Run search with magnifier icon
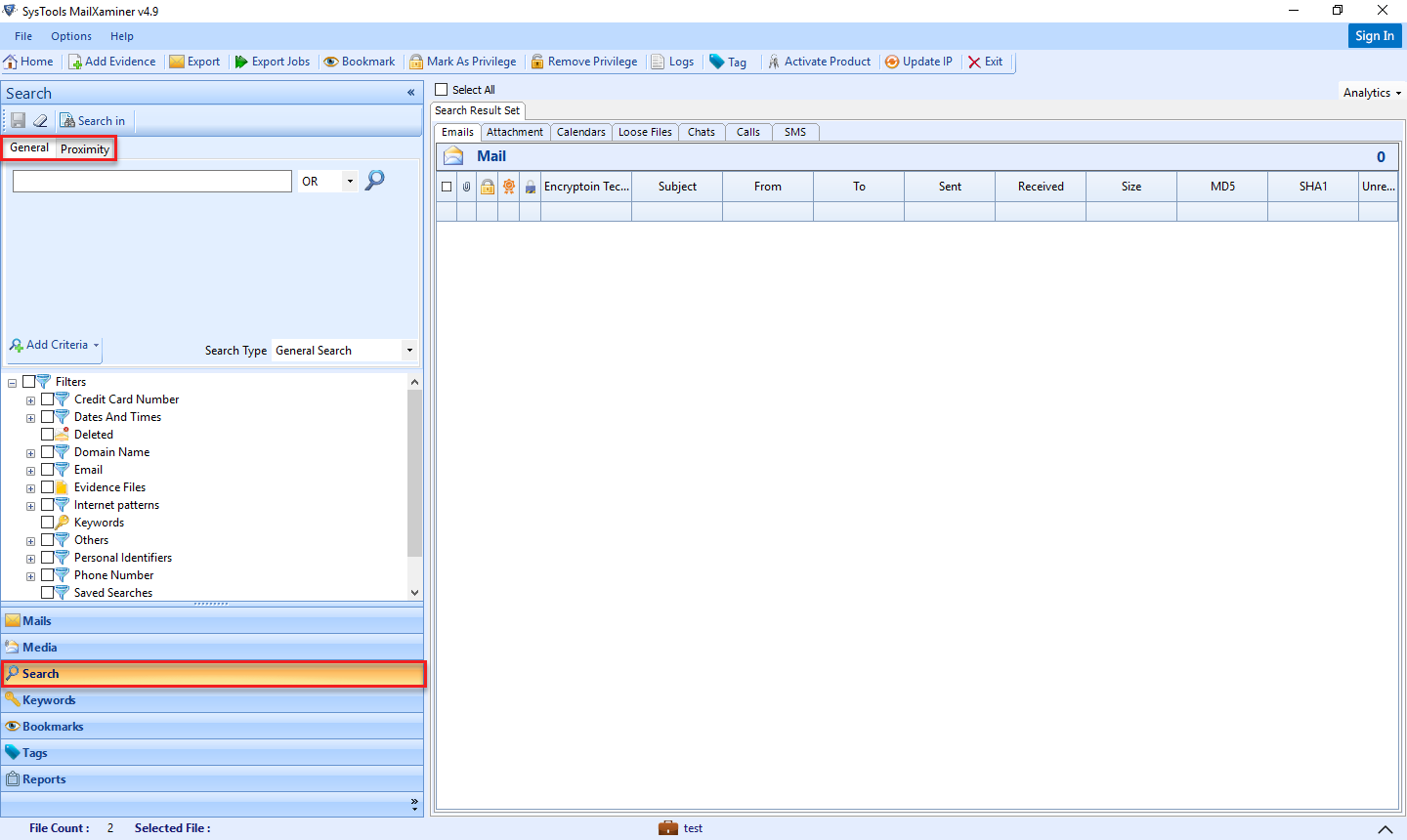Image resolution: width=1407 pixels, height=840 pixels. click(x=374, y=180)
